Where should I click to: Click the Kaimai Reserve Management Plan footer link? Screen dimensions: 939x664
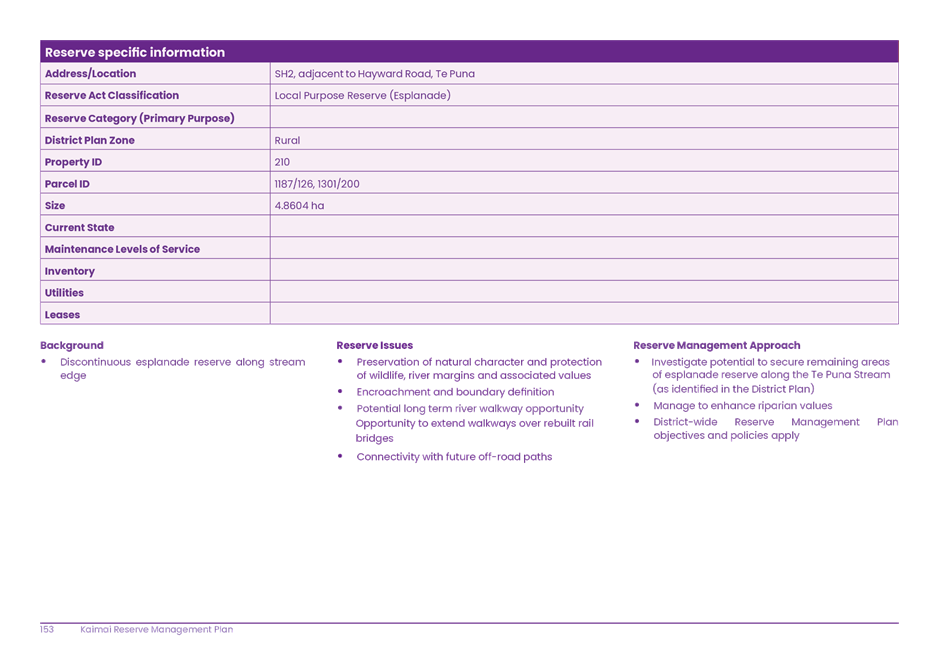157,630
